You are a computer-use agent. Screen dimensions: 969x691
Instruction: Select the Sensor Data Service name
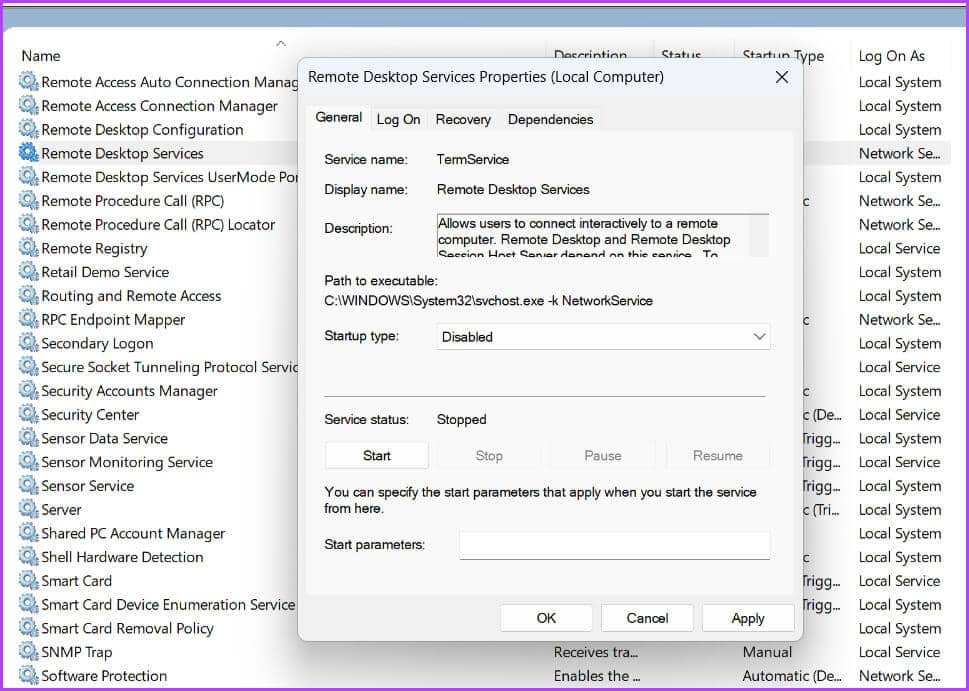click(104, 438)
